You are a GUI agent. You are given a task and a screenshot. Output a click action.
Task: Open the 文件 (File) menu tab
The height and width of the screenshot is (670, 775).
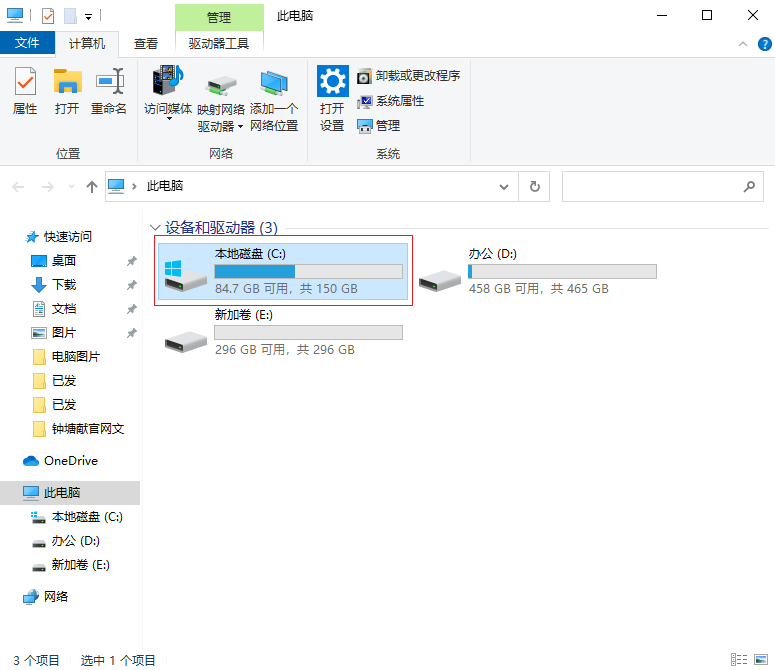pyautogui.click(x=28, y=43)
